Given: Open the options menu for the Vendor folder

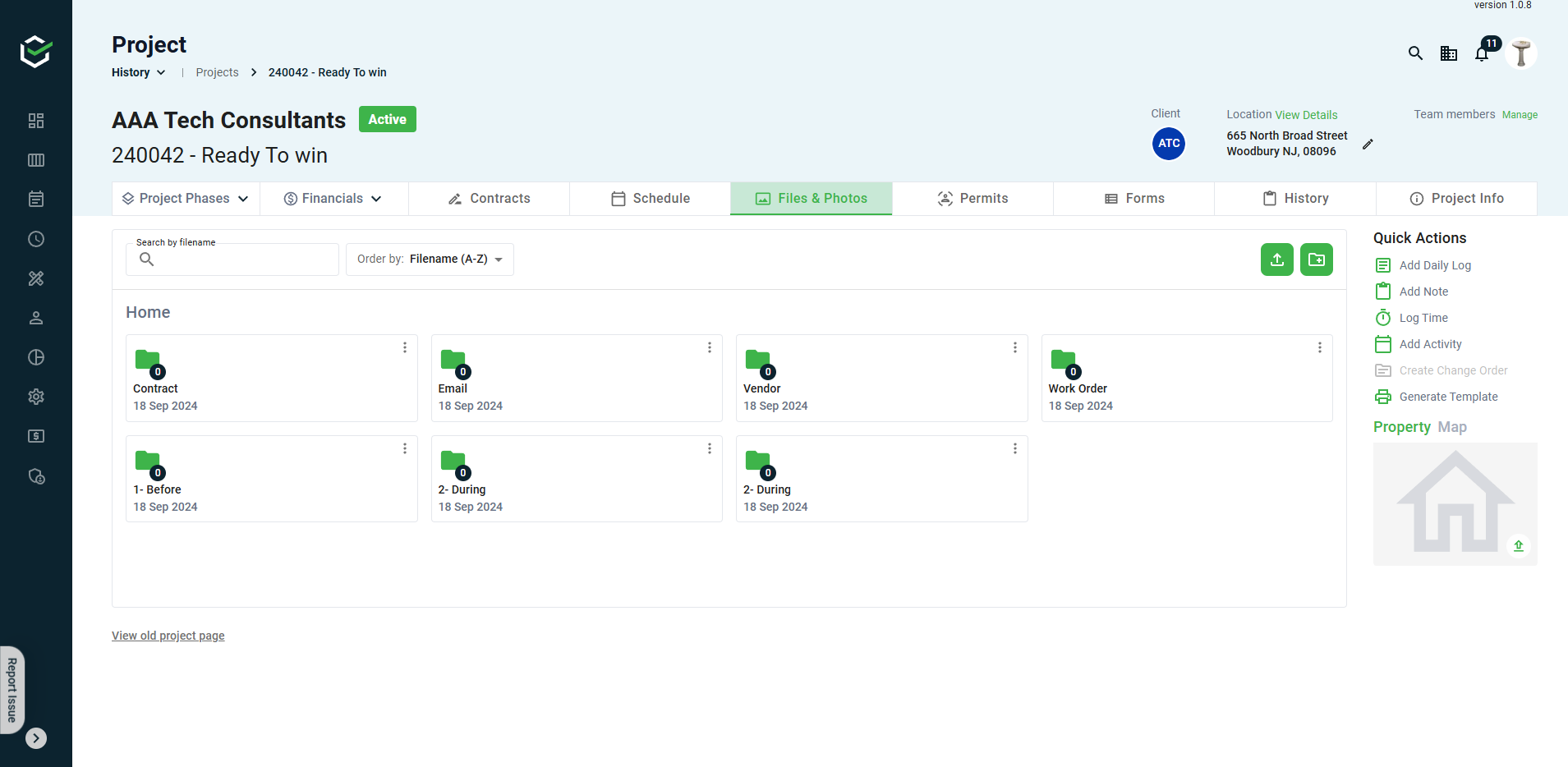Looking at the screenshot, I should pos(1015,347).
